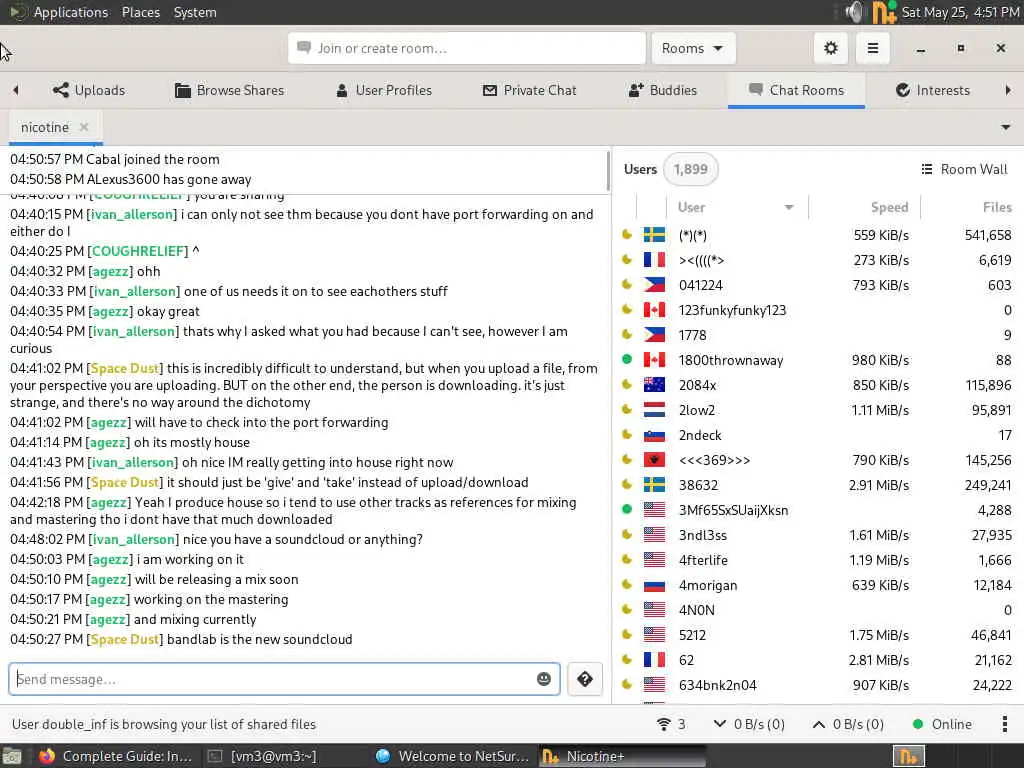Open the Private Chat tab
This screenshot has height=768, width=1024.
530,90
